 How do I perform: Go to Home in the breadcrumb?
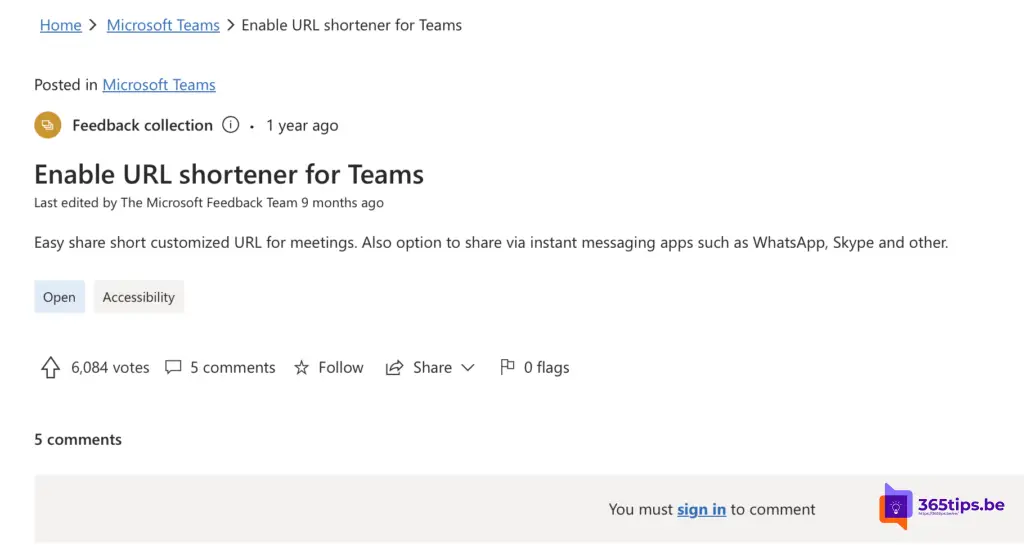(x=60, y=25)
